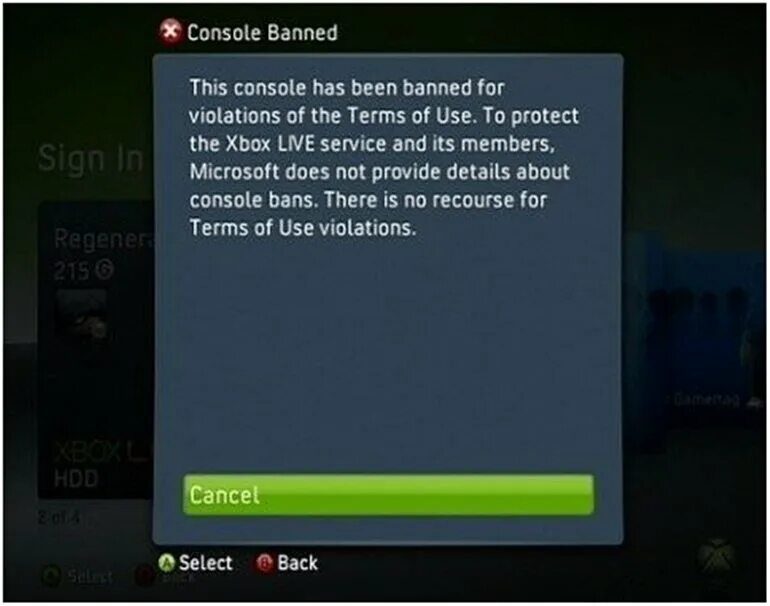770x606 pixels.
Task: Click the XBOX L text on the profile tile
Action: coord(101,452)
